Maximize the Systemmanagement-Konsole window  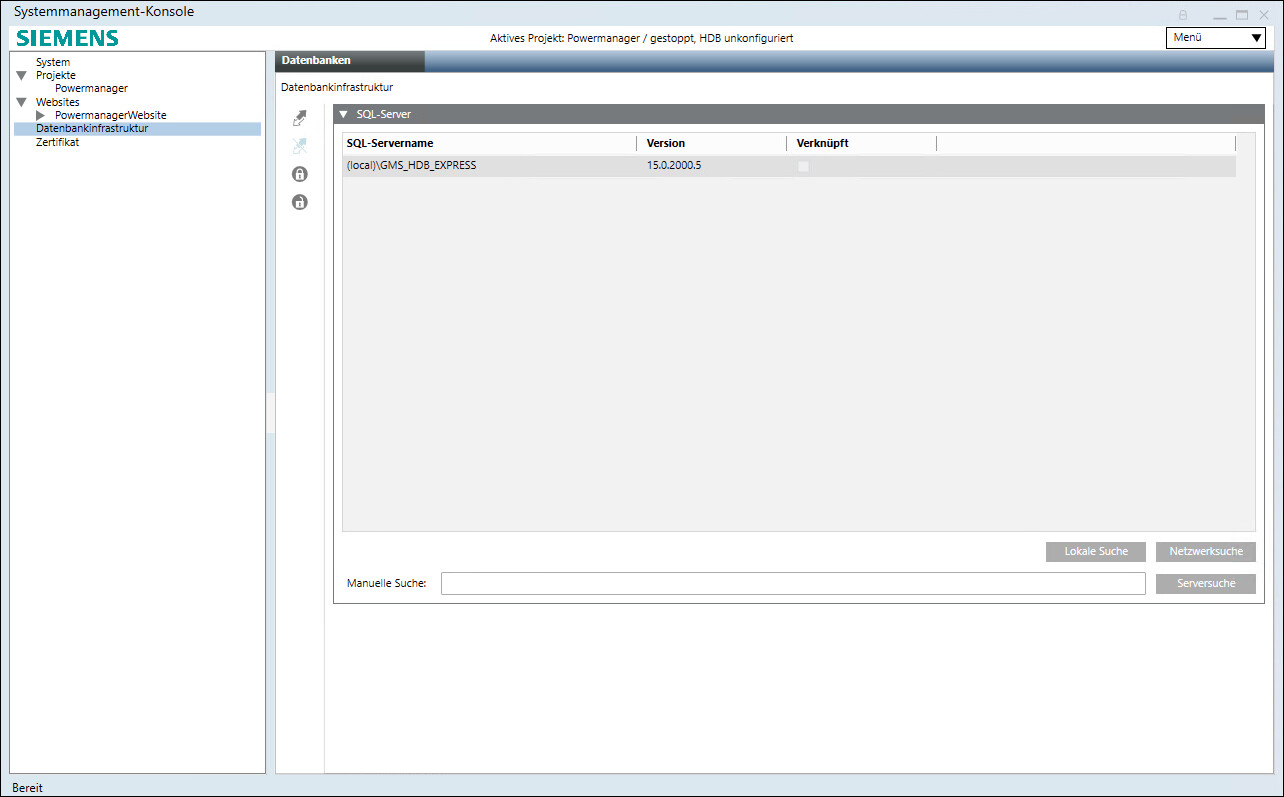tap(1242, 15)
